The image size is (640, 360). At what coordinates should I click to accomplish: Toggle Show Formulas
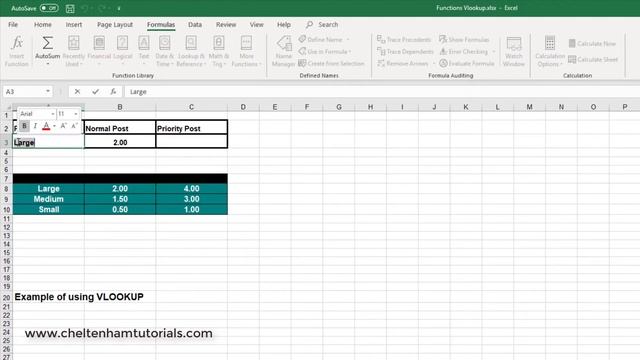coord(464,40)
